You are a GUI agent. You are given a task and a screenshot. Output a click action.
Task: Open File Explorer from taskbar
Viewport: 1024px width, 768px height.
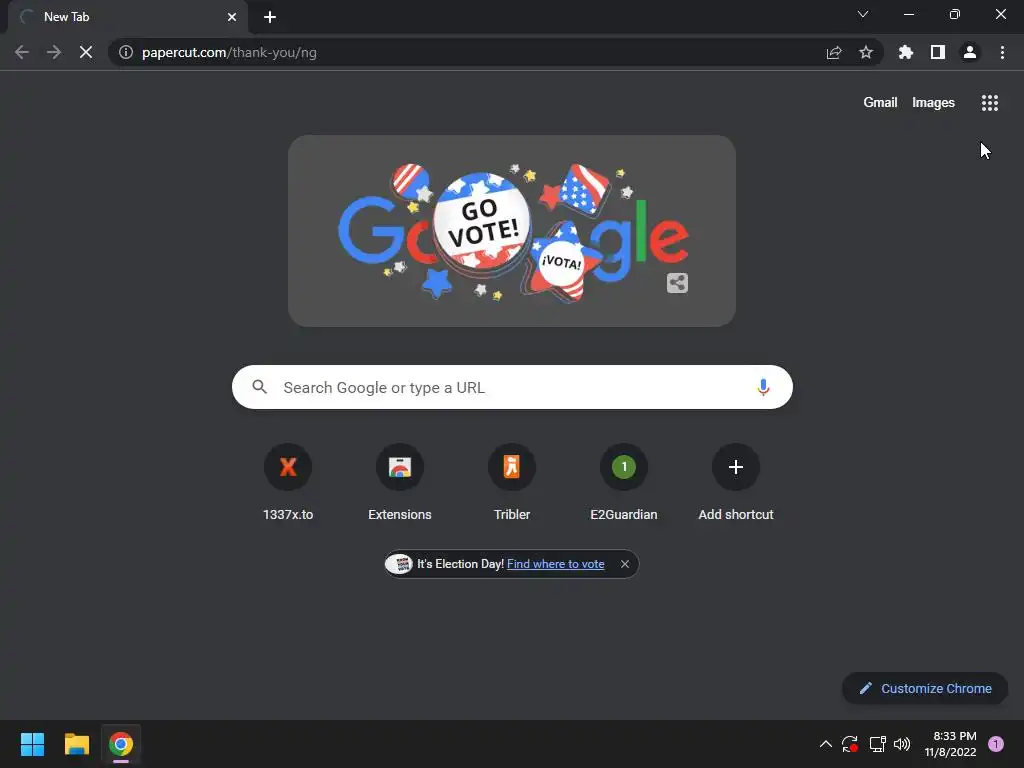point(76,744)
